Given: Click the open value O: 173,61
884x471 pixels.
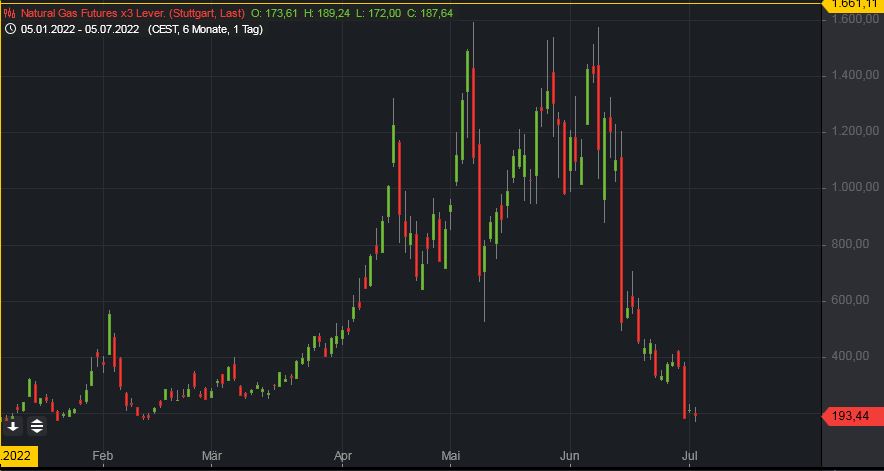Looking at the screenshot, I should pyautogui.click(x=275, y=13).
